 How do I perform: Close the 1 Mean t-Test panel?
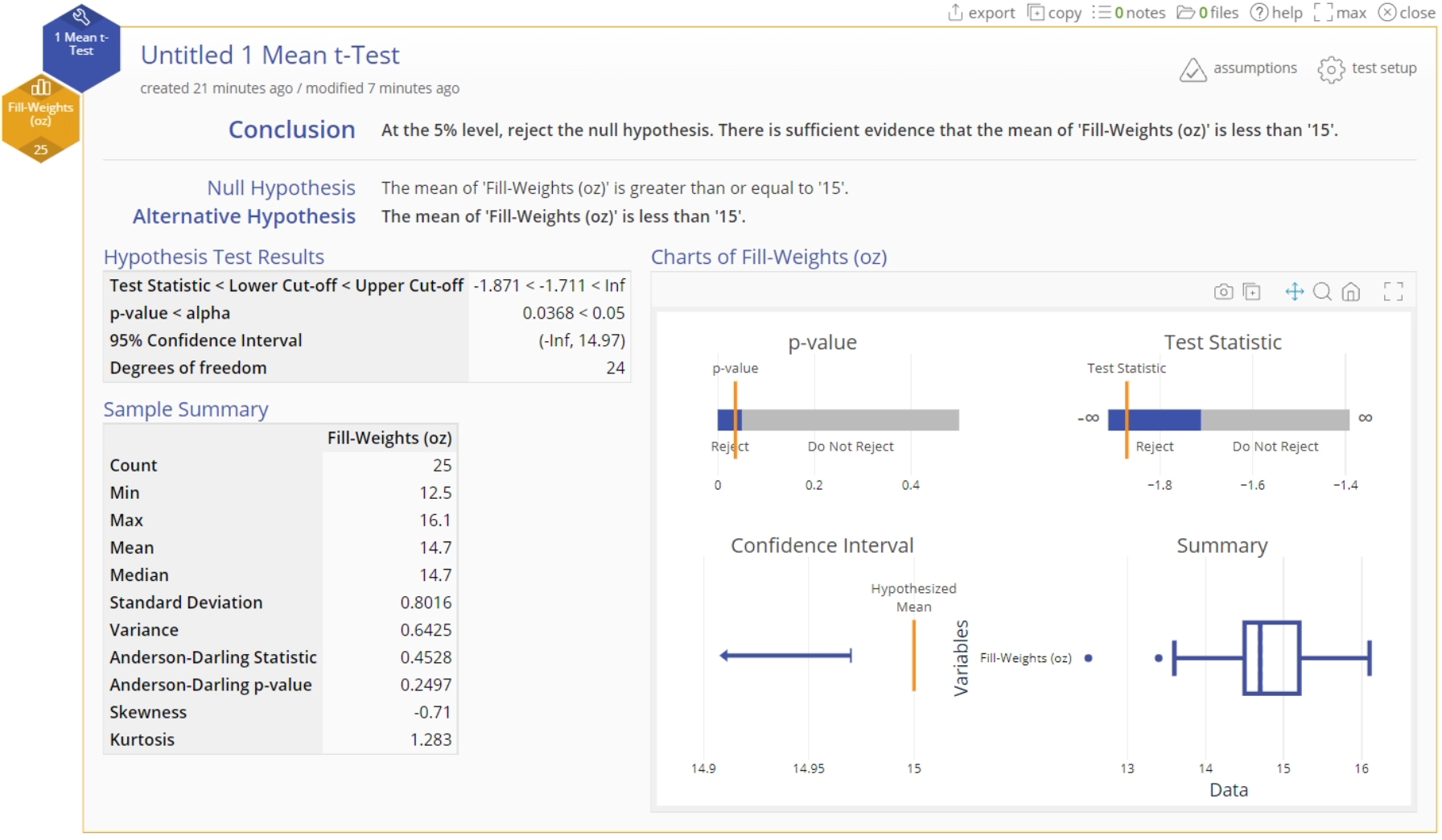(1406, 13)
